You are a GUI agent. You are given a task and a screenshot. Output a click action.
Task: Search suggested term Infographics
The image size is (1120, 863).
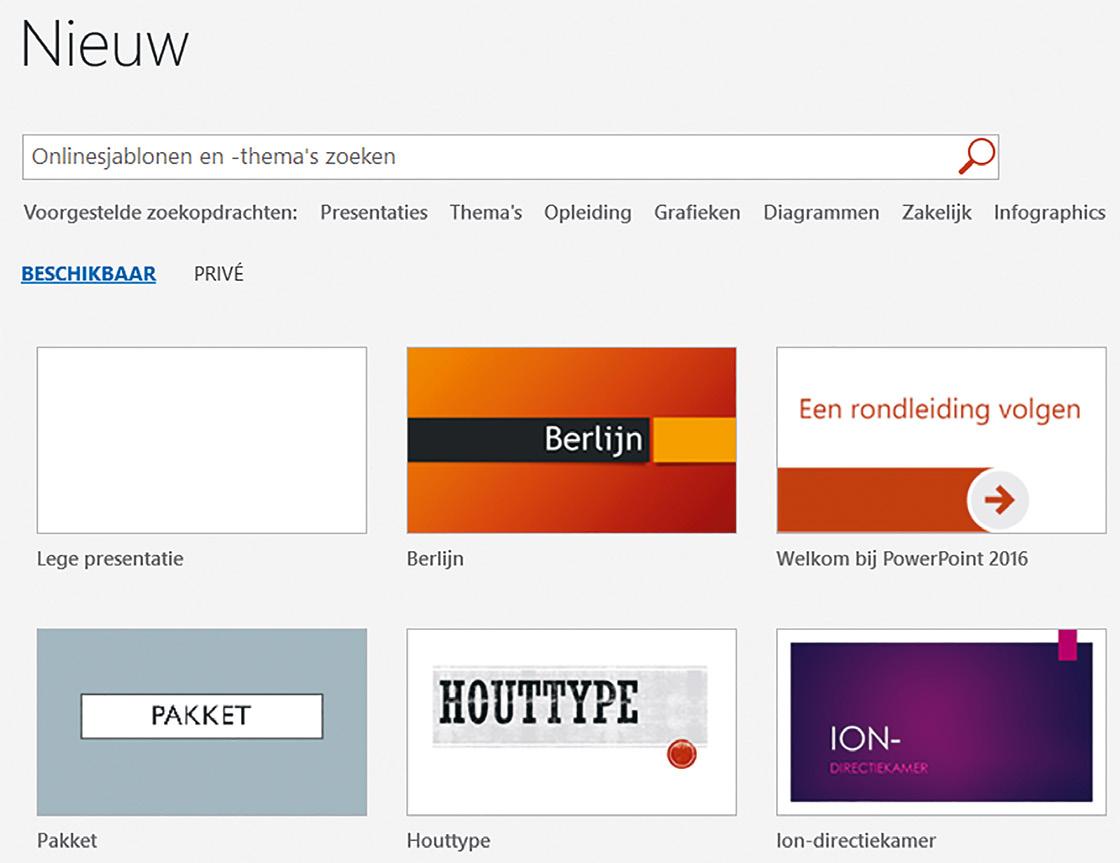(1049, 213)
